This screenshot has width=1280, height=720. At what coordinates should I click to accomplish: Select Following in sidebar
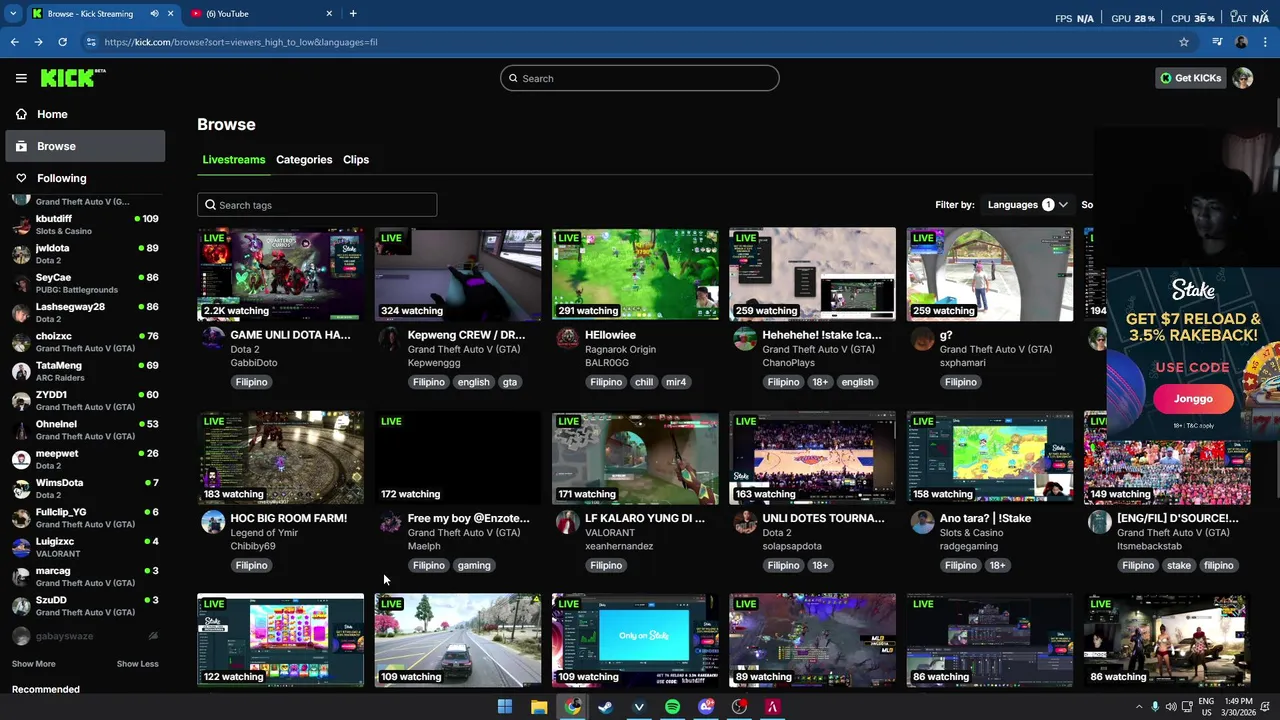[x=85, y=178]
